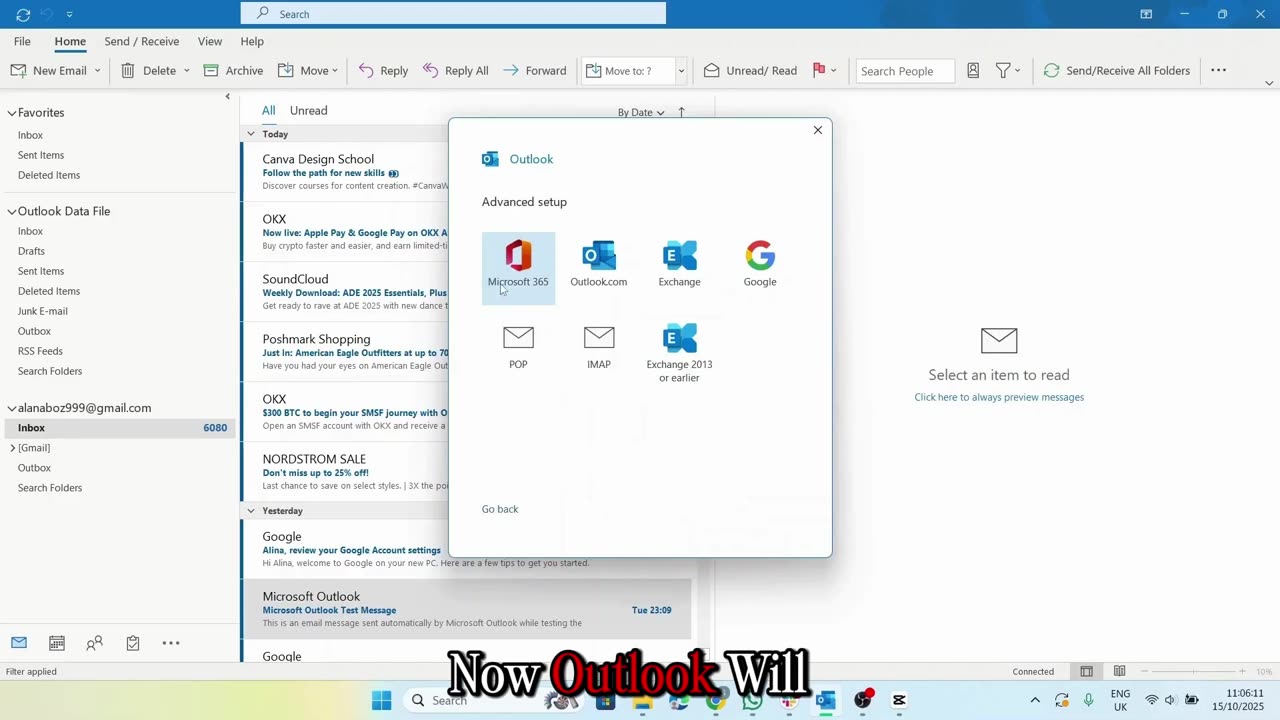This screenshot has width=1280, height=720.
Task: Collapse alanaboz999@gmail.com account
Action: point(12,408)
